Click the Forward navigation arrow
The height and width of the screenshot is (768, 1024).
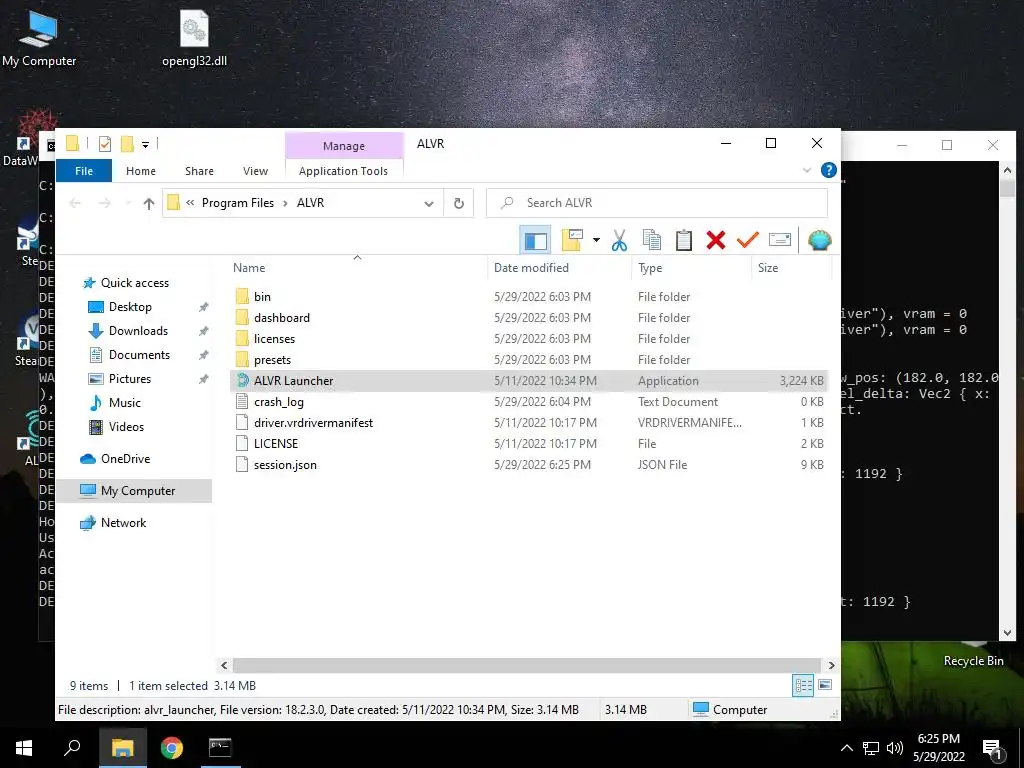(104, 203)
